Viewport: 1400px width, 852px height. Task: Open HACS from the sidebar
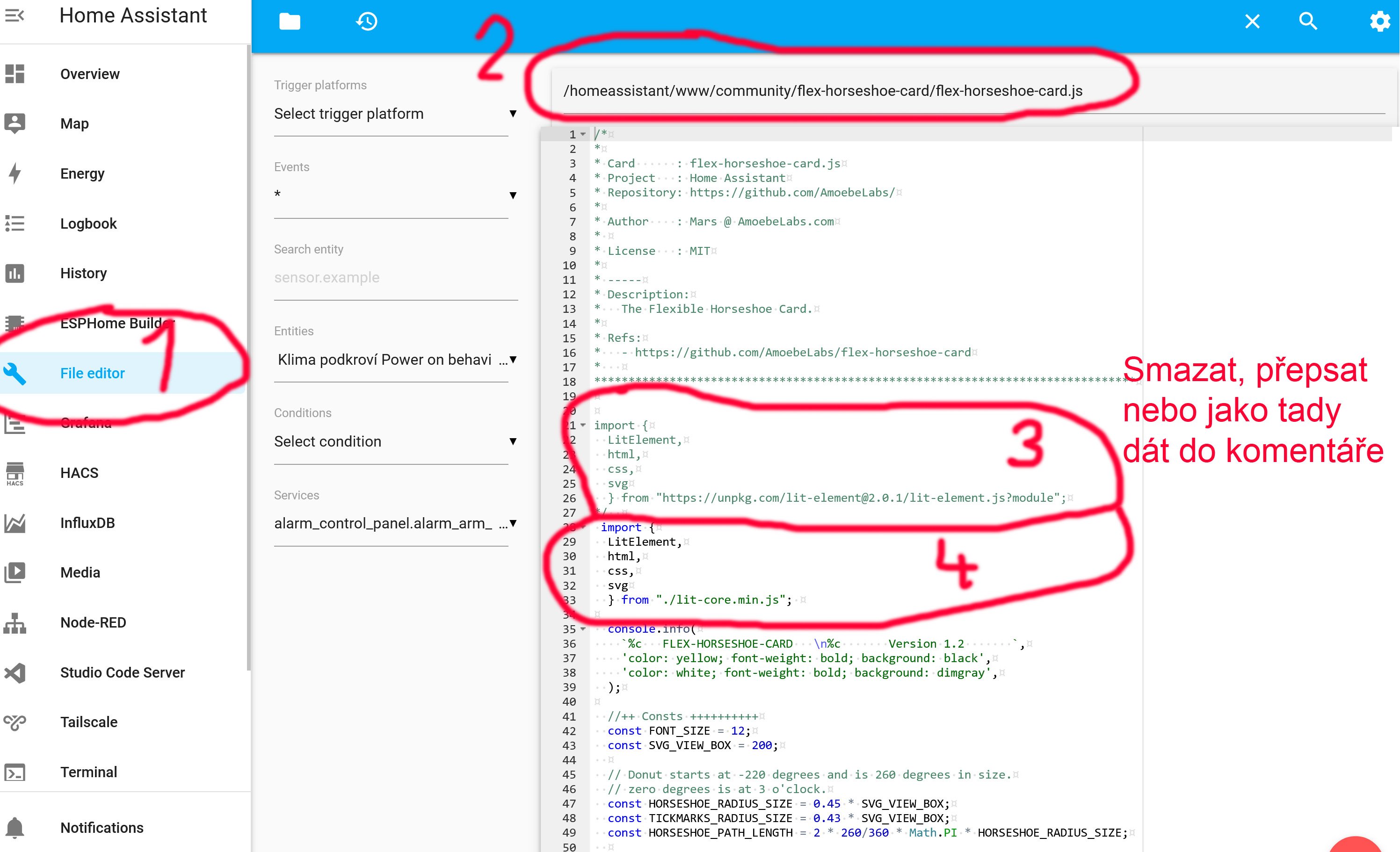[79, 473]
